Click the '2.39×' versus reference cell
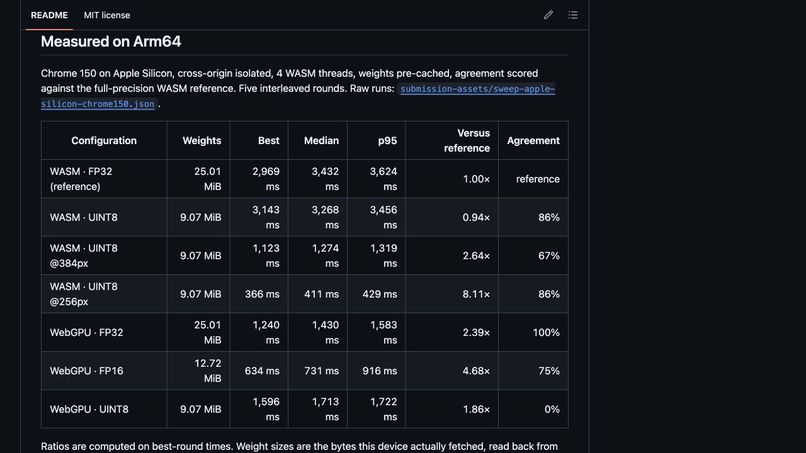806x453 pixels. [452, 333]
